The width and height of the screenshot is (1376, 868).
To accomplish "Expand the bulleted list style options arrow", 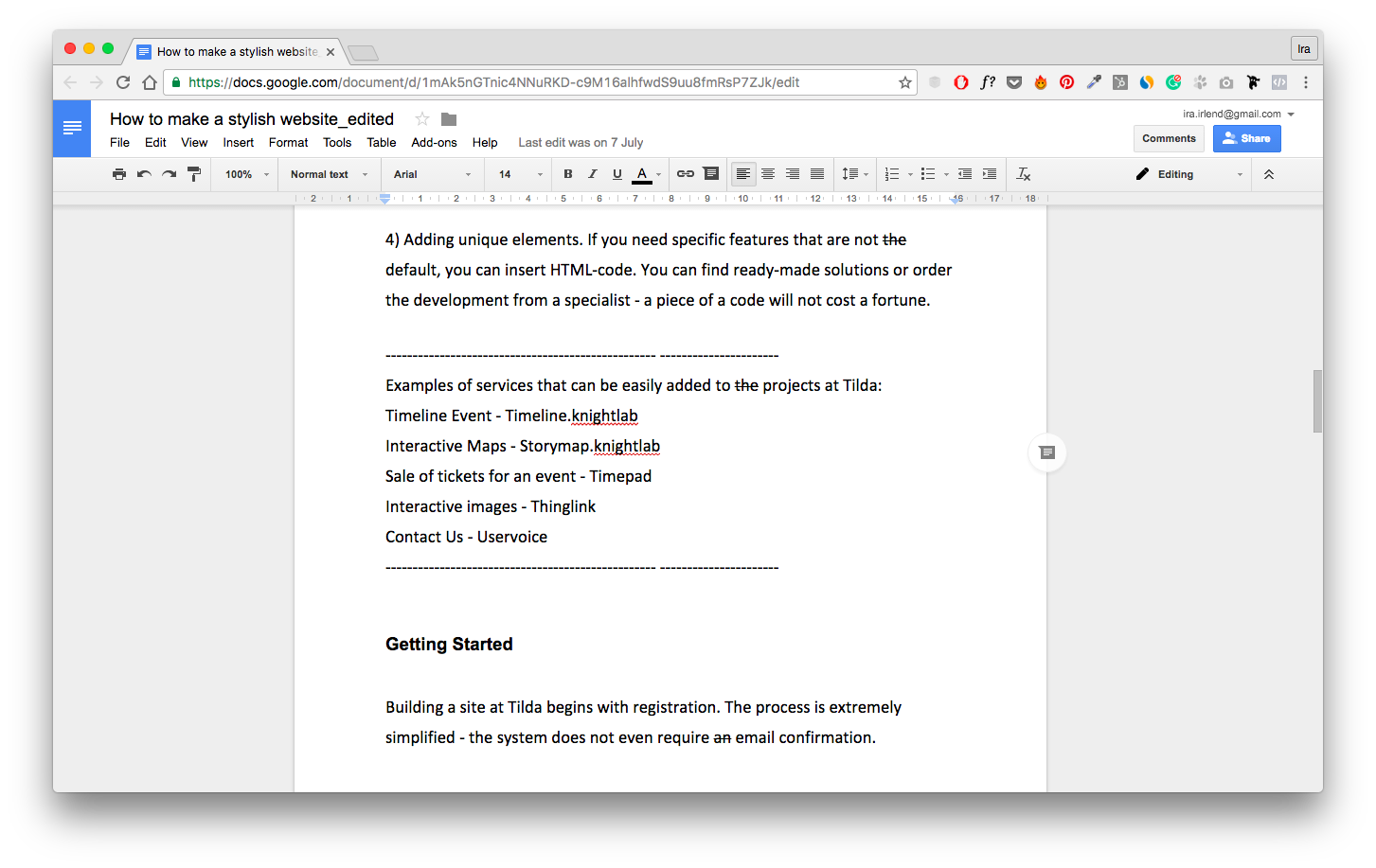I will coord(946,174).
